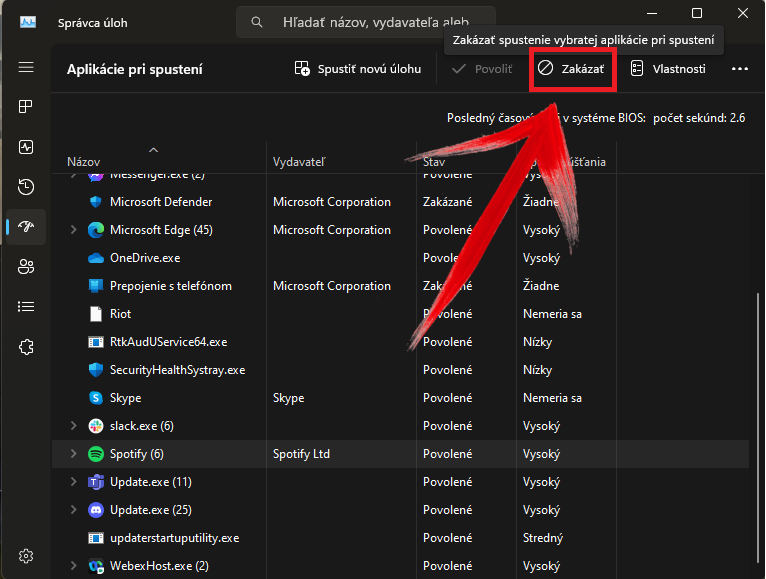Select updaterstartuputility.exe row name

(174, 538)
